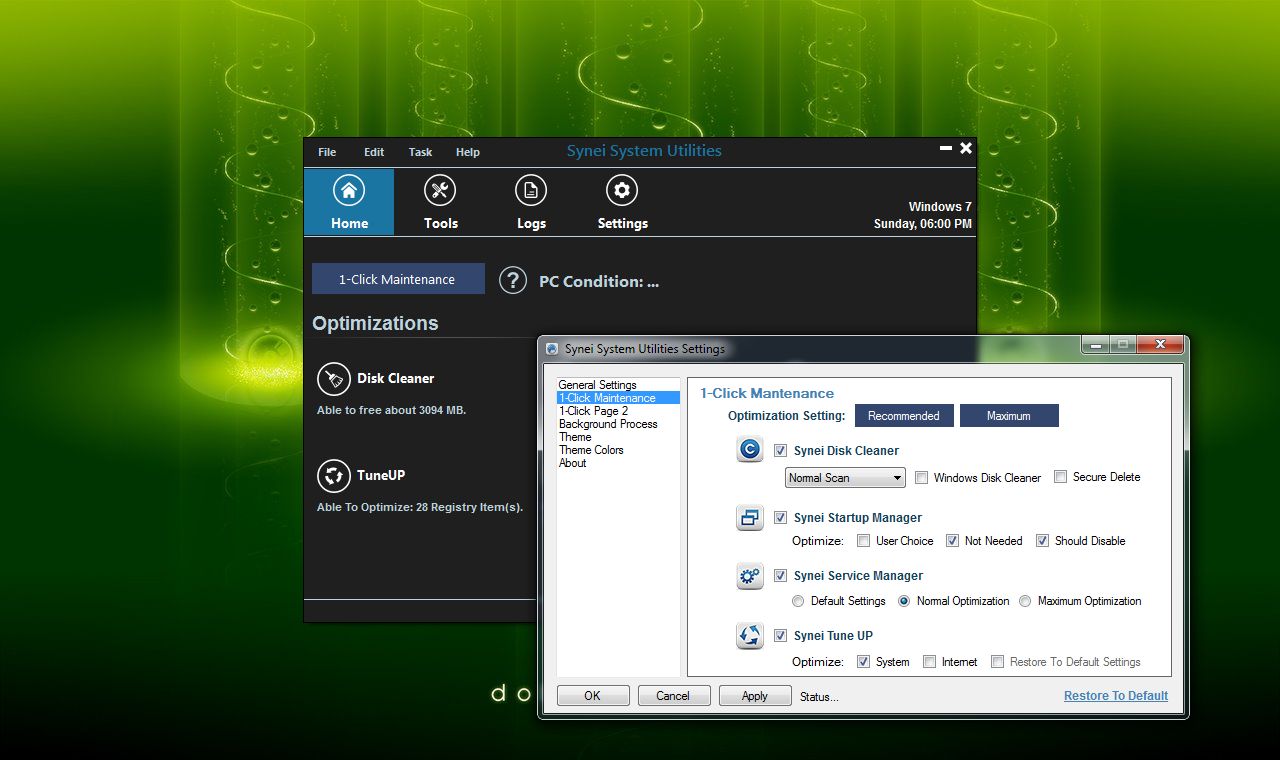This screenshot has height=760, width=1280.
Task: Uncheck the Synei Tune UP checkbox
Action: pyautogui.click(x=781, y=636)
